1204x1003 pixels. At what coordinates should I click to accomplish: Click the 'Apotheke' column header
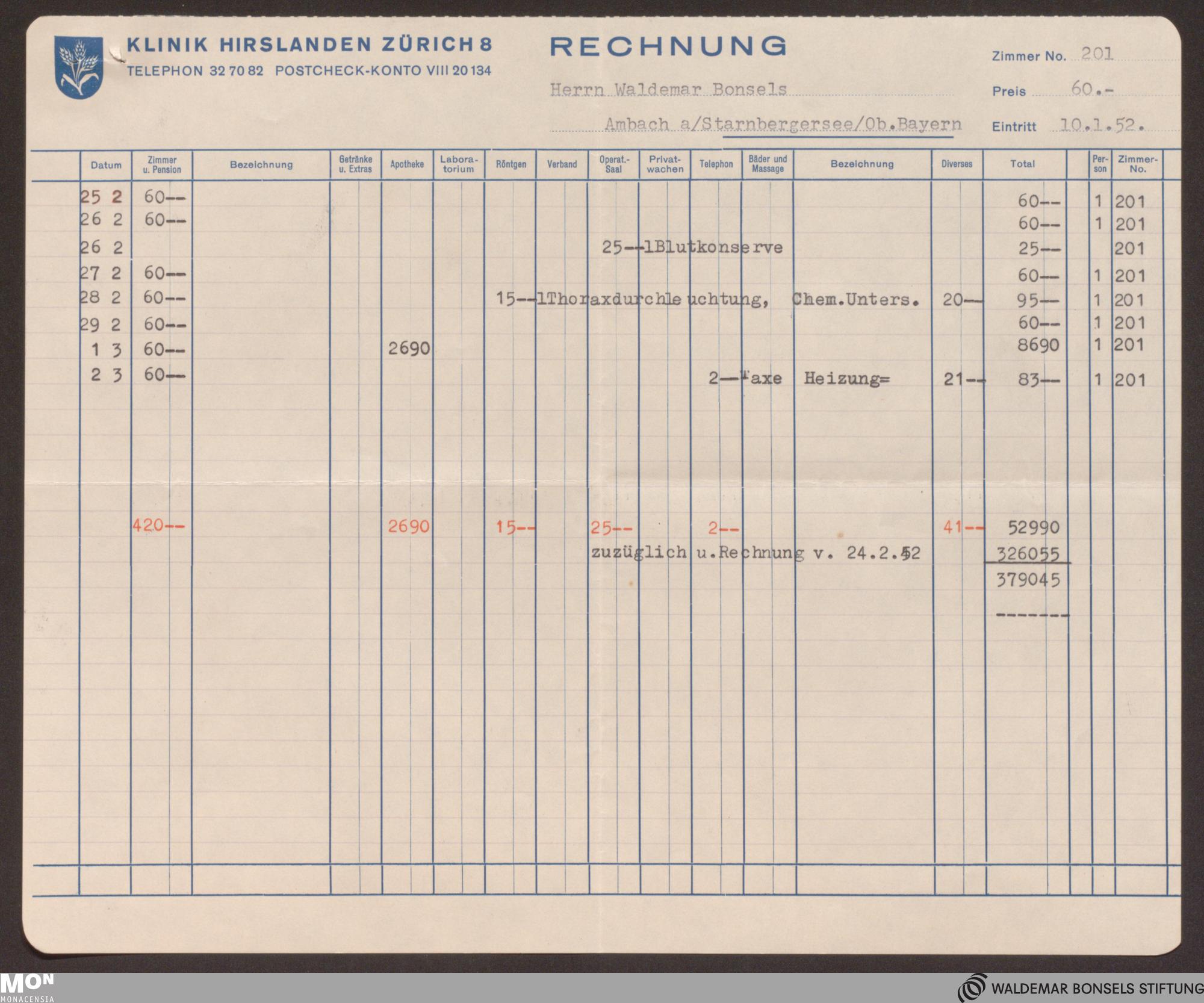pyautogui.click(x=407, y=164)
